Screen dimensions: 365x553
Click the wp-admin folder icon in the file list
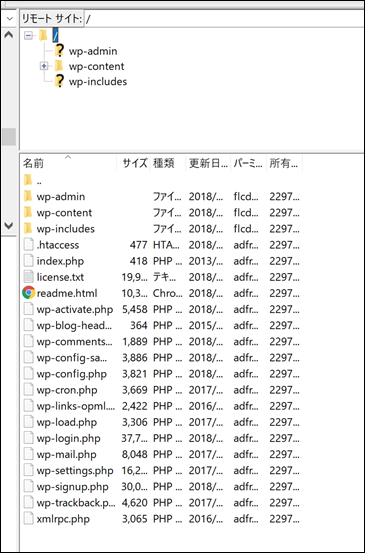28,196
